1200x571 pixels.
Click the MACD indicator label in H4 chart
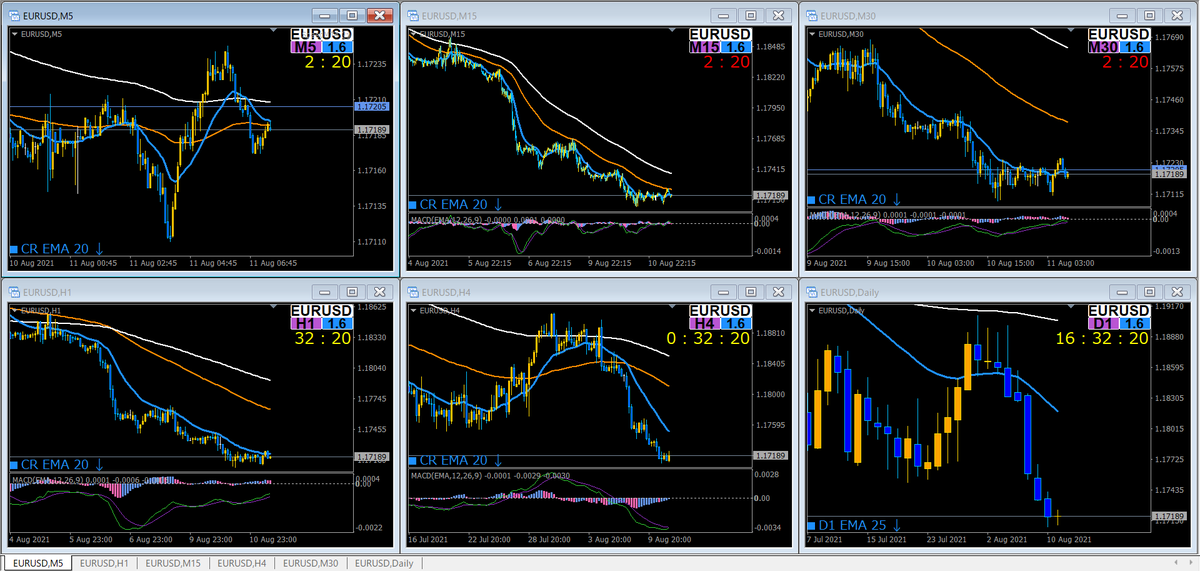488,475
